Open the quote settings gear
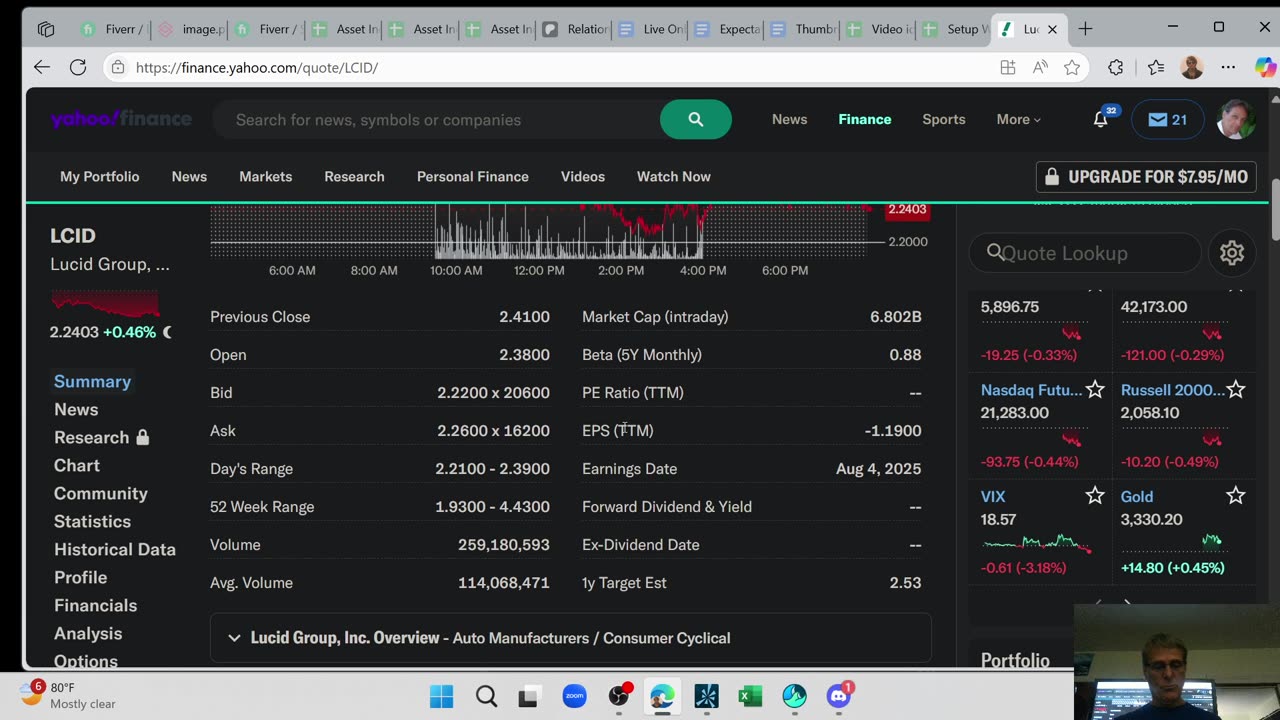 pyautogui.click(x=1232, y=253)
